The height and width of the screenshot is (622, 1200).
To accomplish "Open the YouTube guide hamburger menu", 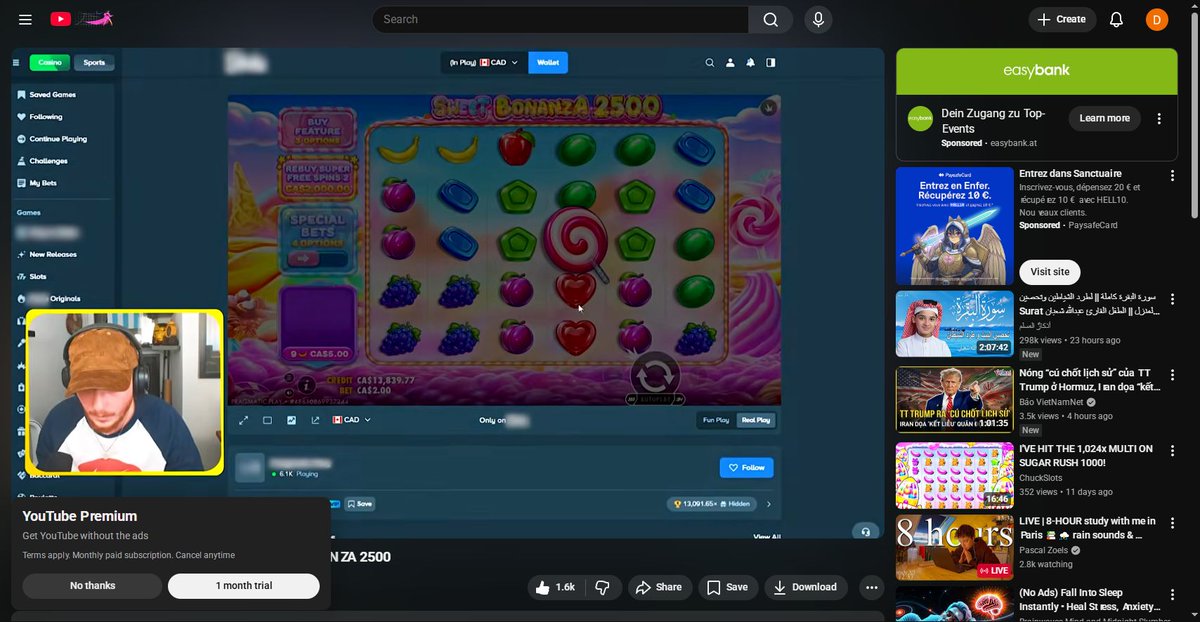I will (x=25, y=19).
